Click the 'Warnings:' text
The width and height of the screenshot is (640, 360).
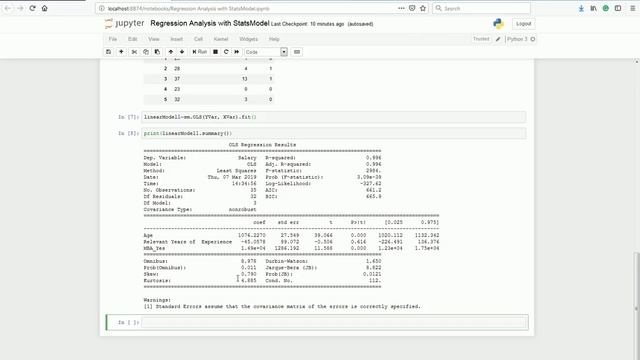tap(157, 300)
